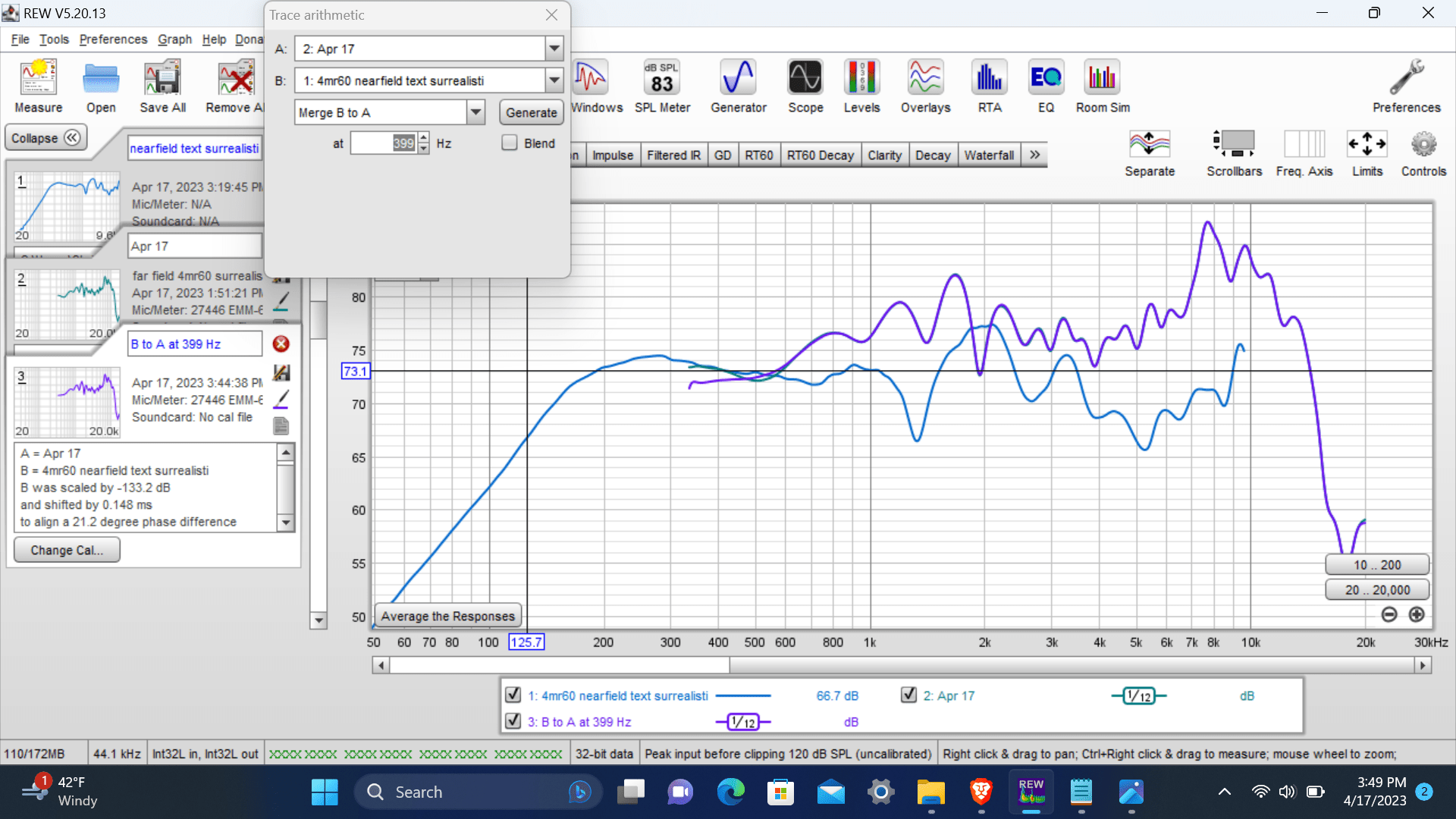
Task: Switch to the RT60 Decay tab
Action: point(820,155)
